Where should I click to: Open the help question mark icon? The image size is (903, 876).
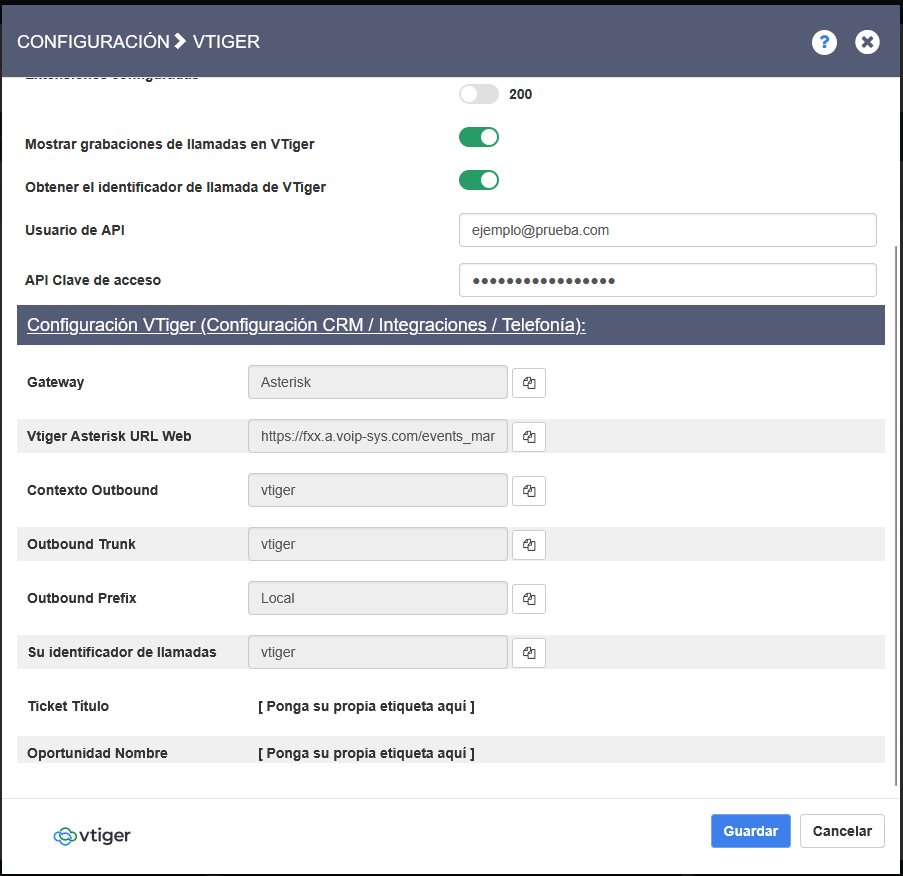[x=824, y=42]
